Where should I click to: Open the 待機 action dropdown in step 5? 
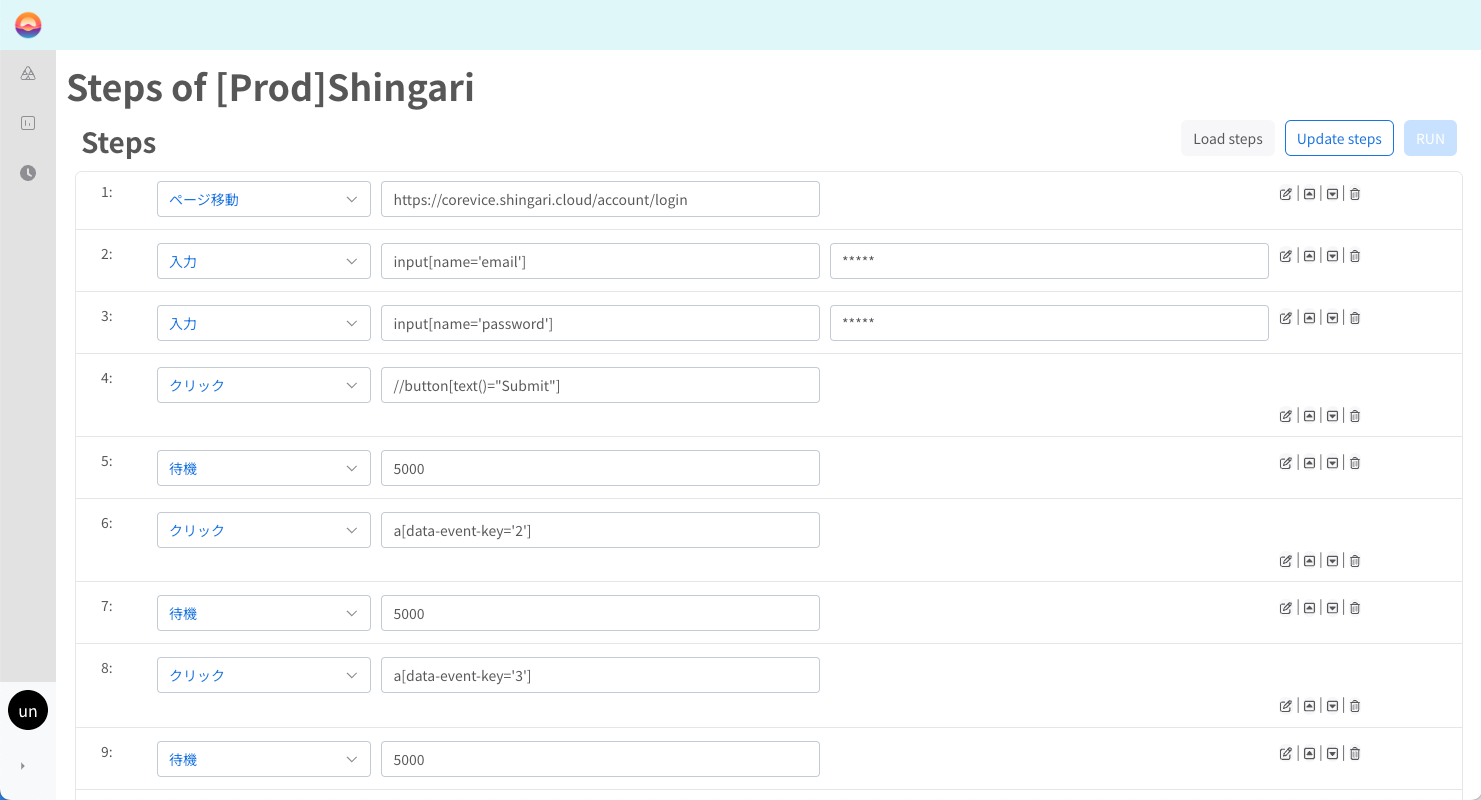[263, 468]
